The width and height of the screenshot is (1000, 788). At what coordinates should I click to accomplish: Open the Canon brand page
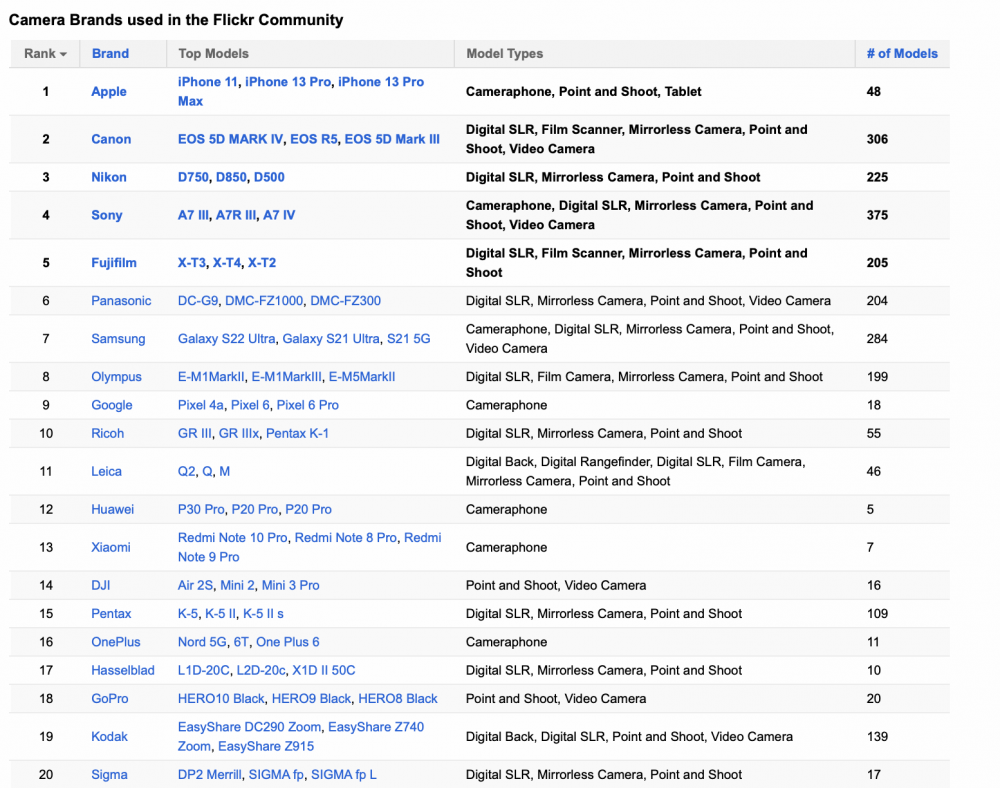(x=111, y=139)
